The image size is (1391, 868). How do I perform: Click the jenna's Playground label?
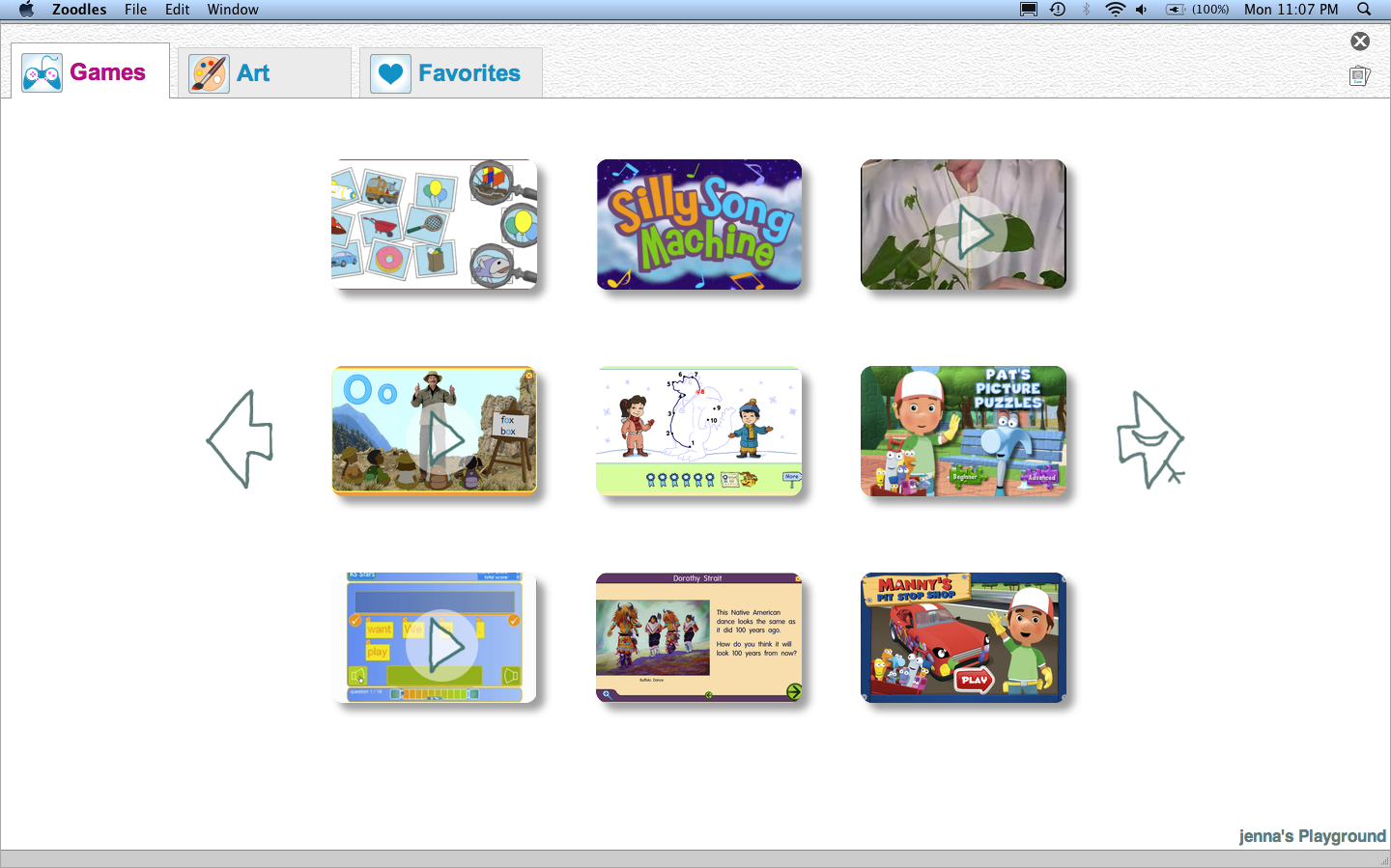1312,836
